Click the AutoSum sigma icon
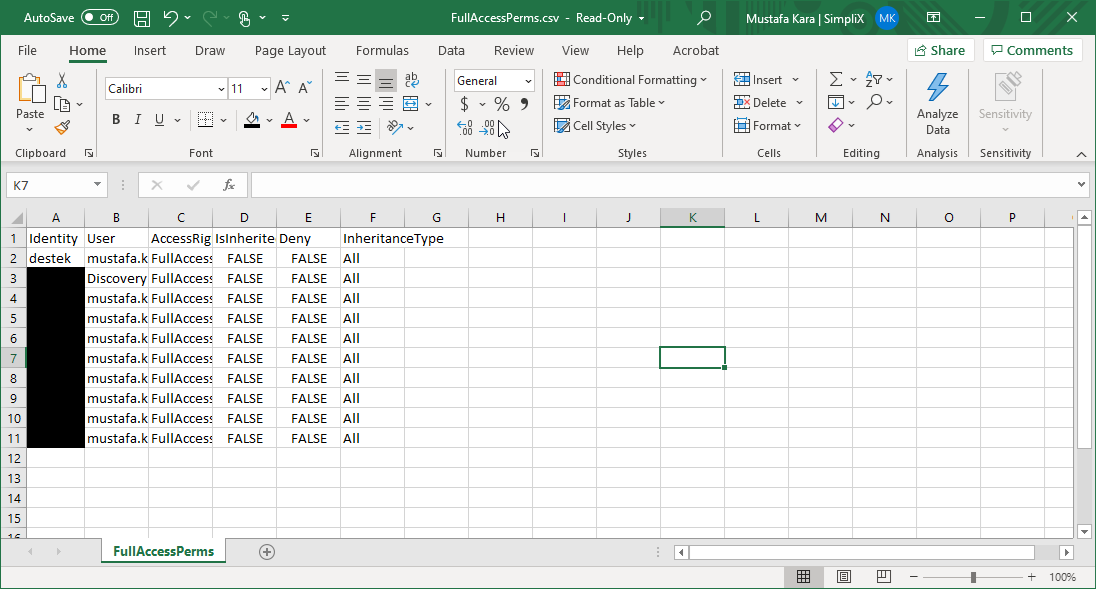This screenshot has height=589, width=1096. [x=836, y=80]
